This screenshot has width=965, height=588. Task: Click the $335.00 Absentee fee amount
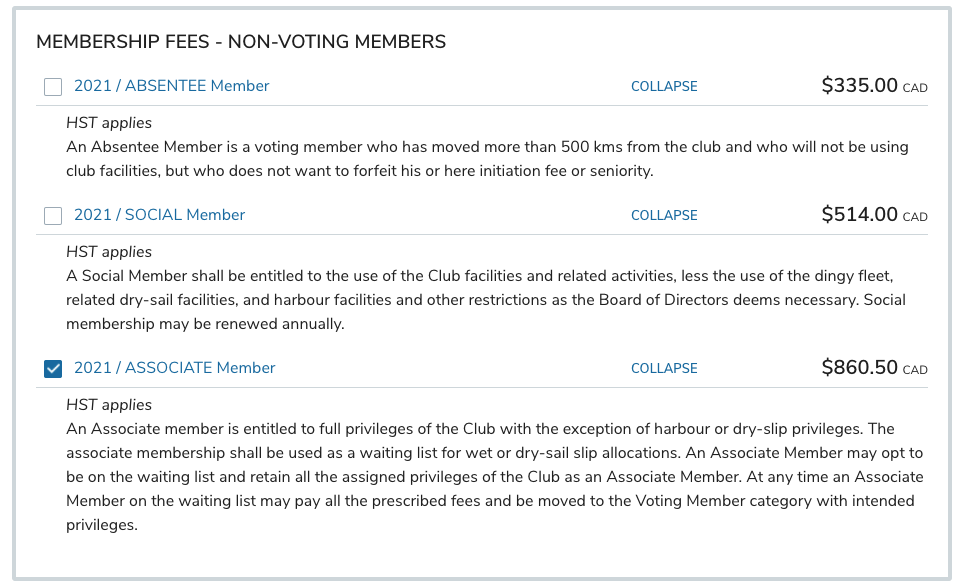[859, 86]
